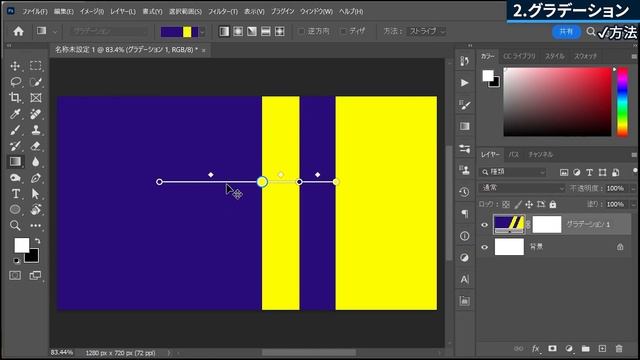This screenshot has height=360, width=640.
Task: Open gradient picker arrow beside swatch
Action: pyautogui.click(x=202, y=32)
